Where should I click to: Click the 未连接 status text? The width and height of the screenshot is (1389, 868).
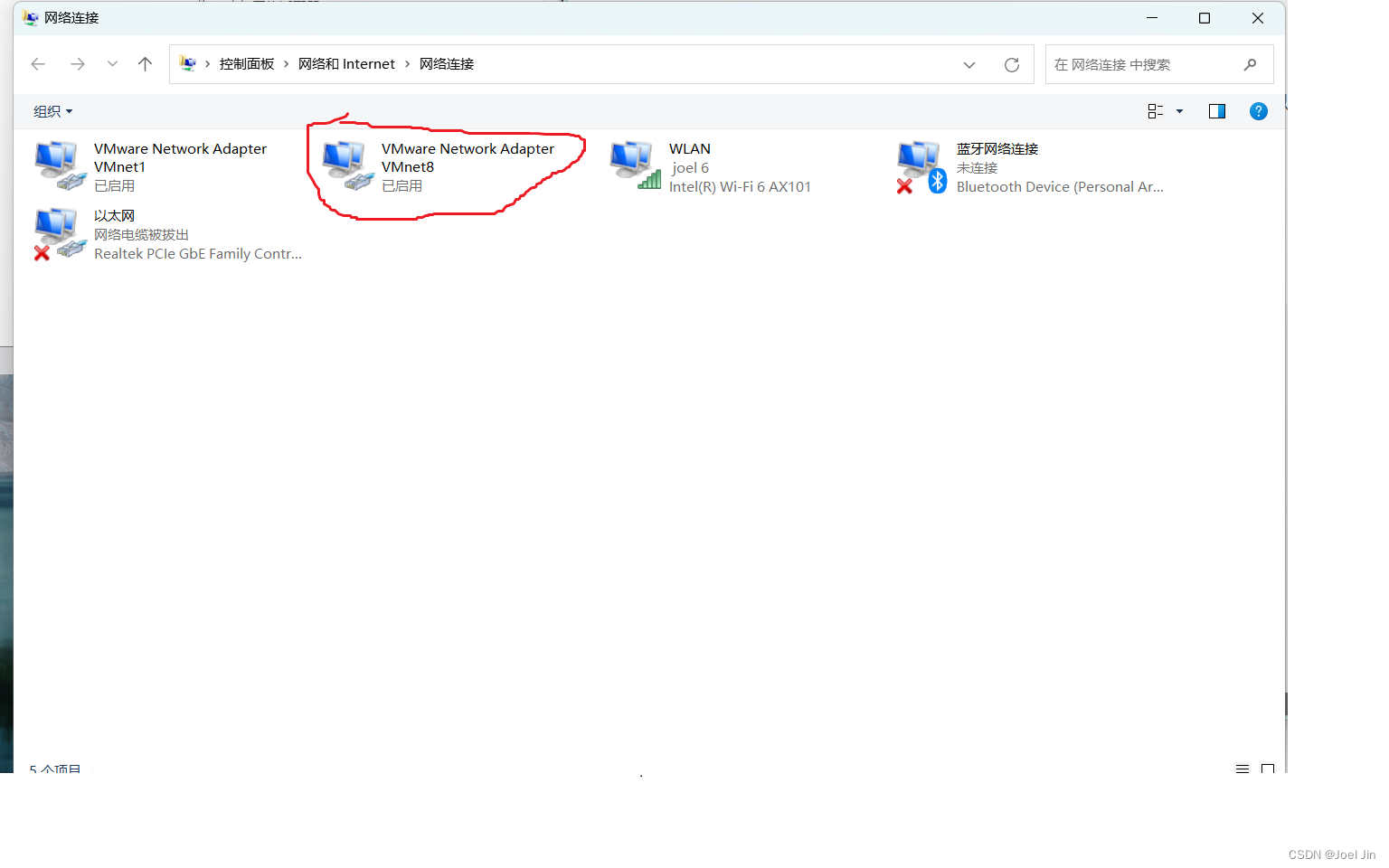(x=978, y=168)
